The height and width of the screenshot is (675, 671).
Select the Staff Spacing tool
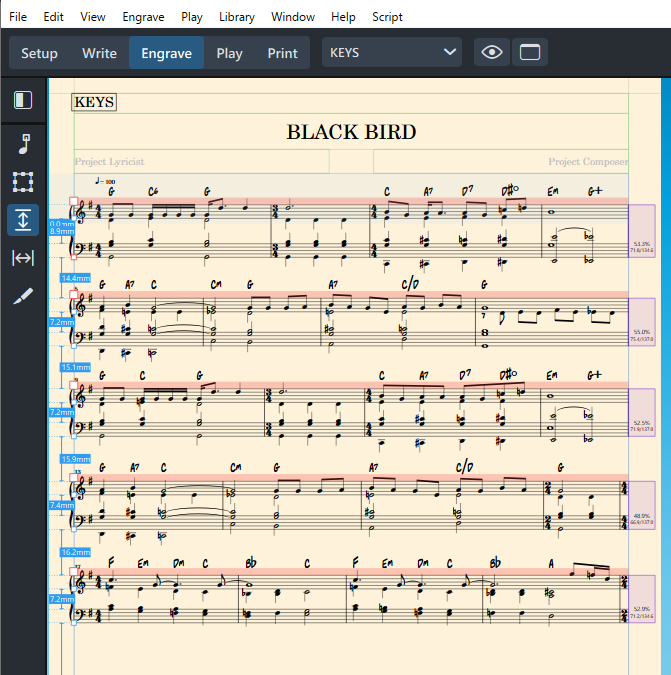(x=23, y=220)
